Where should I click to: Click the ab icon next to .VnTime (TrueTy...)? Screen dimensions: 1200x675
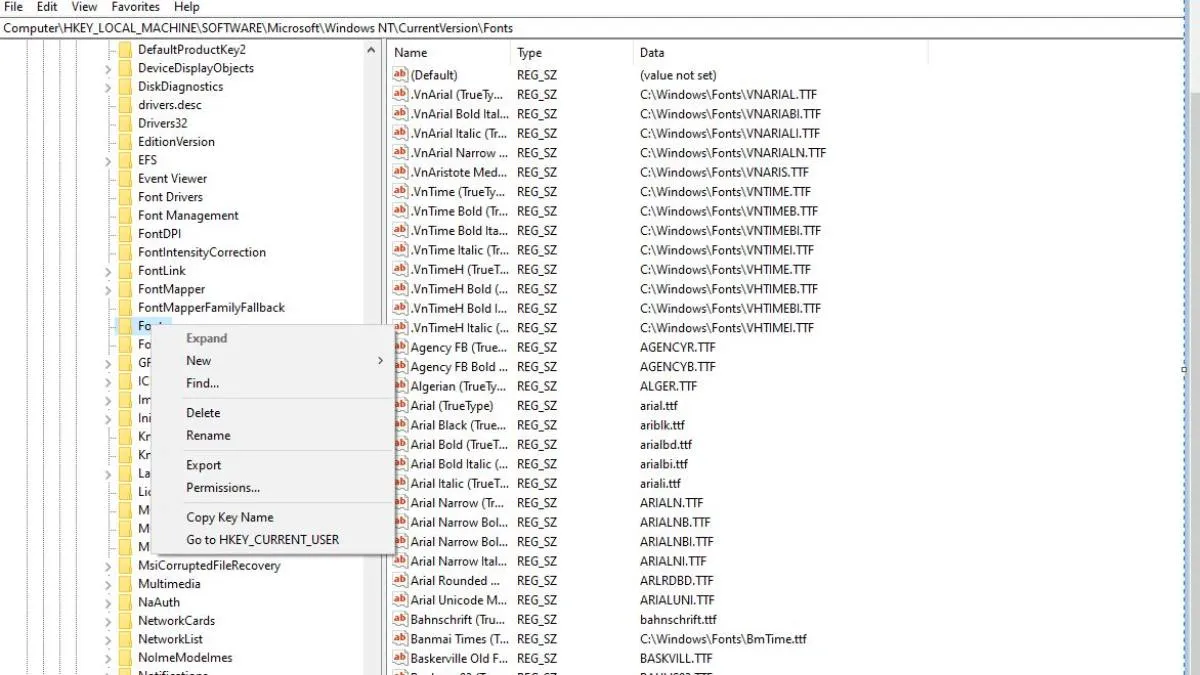[399, 191]
